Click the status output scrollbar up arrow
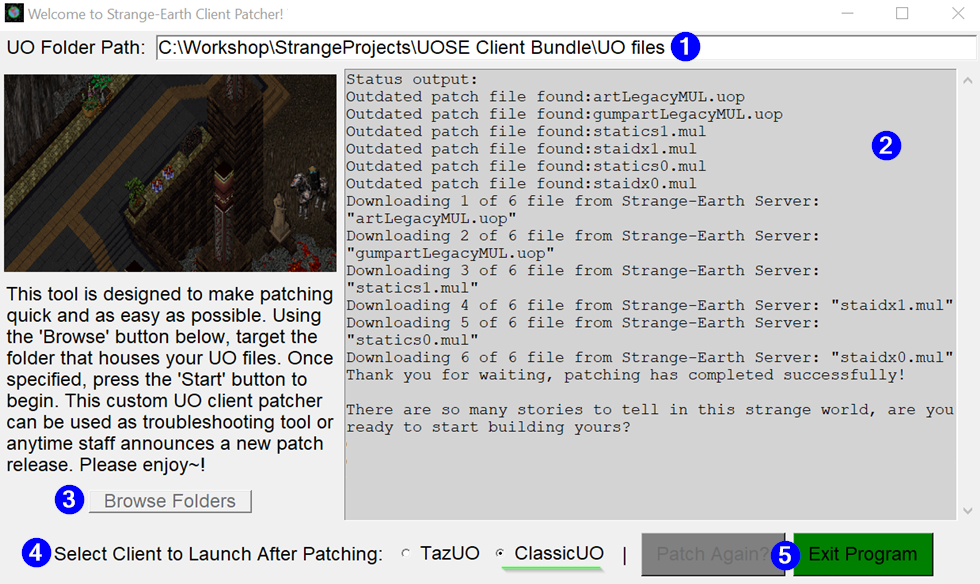The width and height of the screenshot is (980, 584). tap(967, 80)
